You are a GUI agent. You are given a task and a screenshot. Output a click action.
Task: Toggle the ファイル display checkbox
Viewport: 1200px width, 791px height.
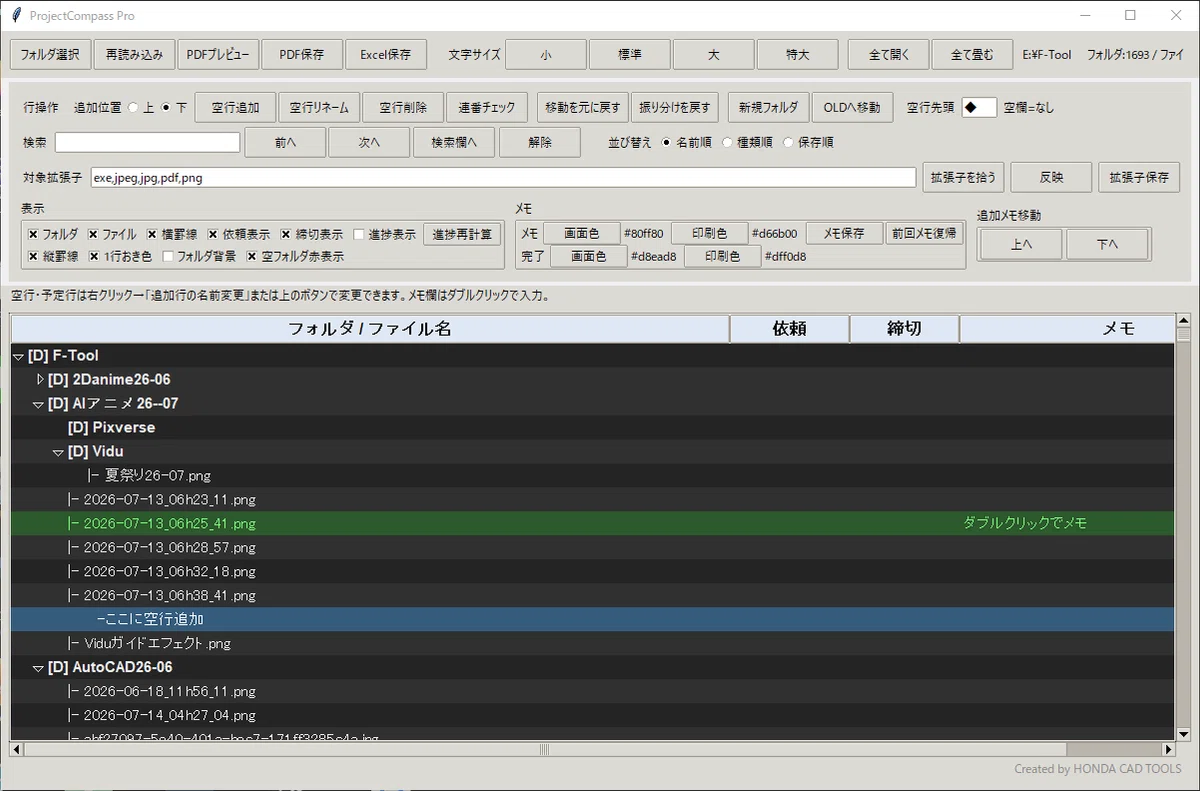(93, 234)
